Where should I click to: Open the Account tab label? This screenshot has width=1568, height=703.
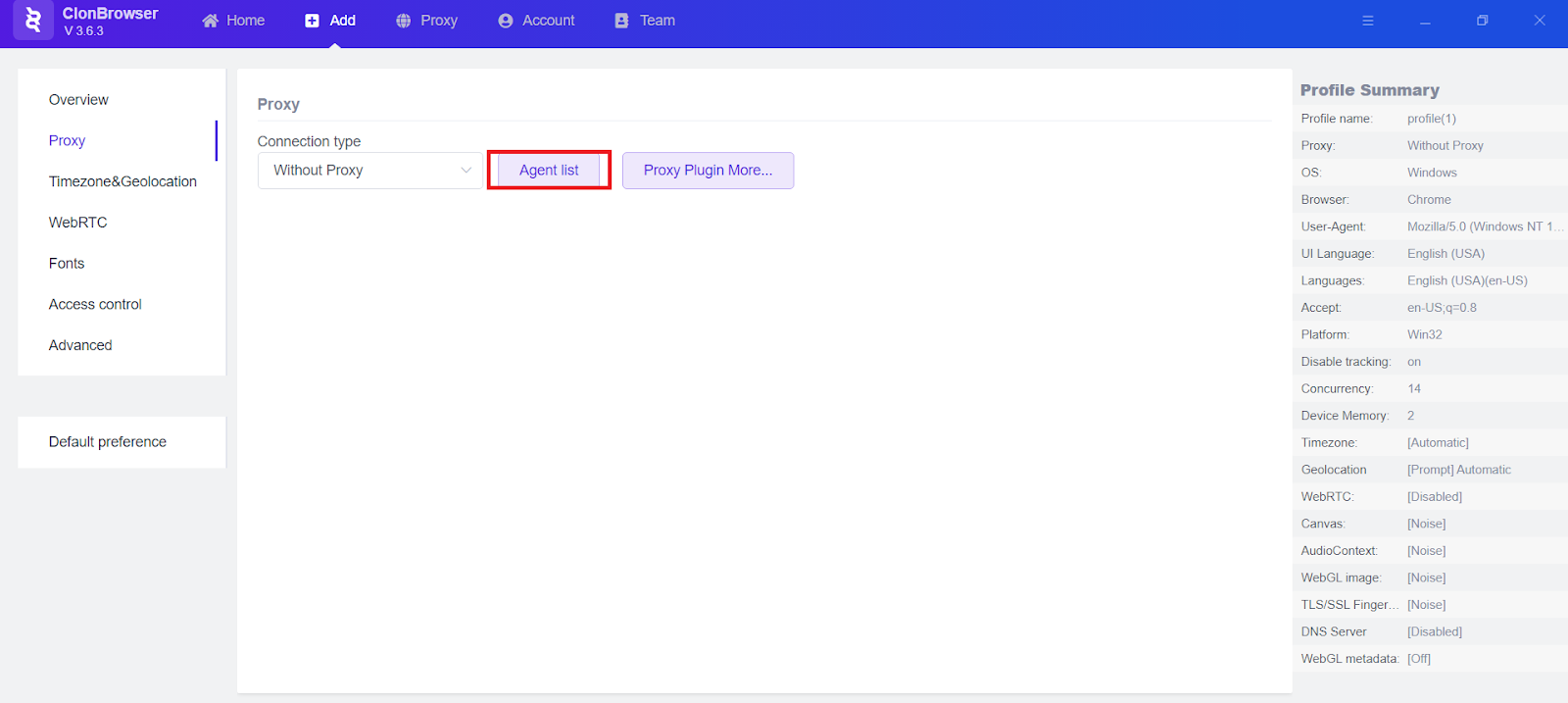[x=549, y=21]
